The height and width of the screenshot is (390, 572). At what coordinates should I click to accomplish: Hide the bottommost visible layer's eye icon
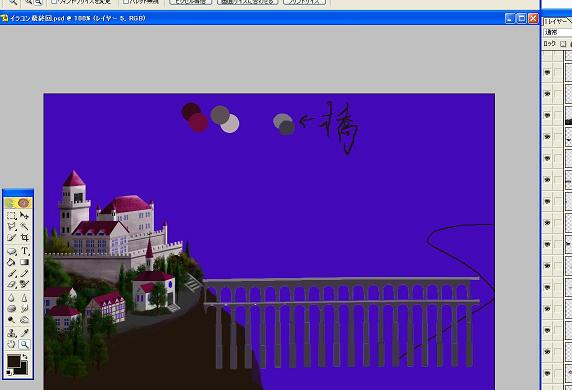click(x=547, y=373)
